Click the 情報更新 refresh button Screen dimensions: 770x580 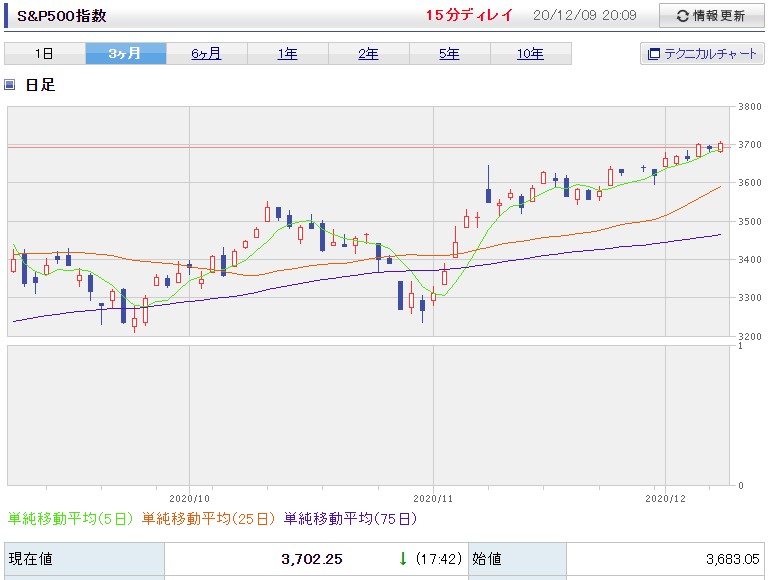711,16
